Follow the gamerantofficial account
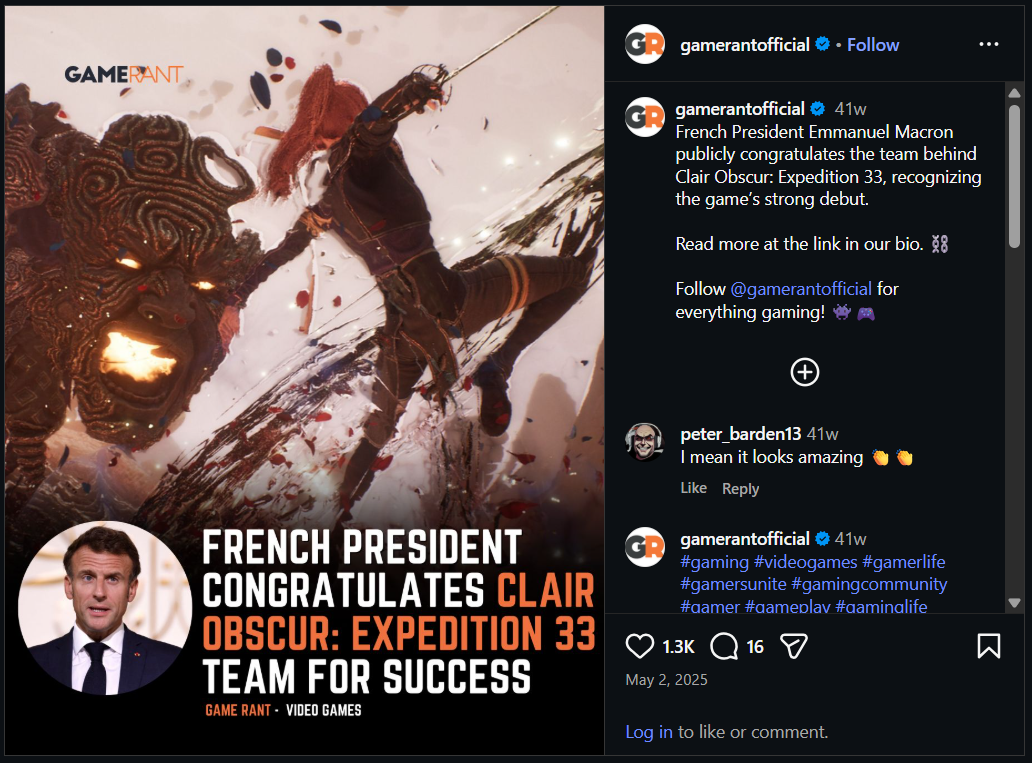 pyautogui.click(x=873, y=45)
